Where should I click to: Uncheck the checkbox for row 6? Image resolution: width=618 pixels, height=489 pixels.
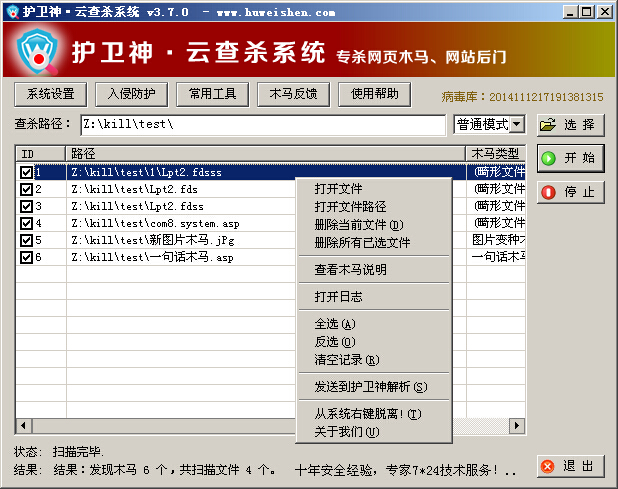coord(26,257)
